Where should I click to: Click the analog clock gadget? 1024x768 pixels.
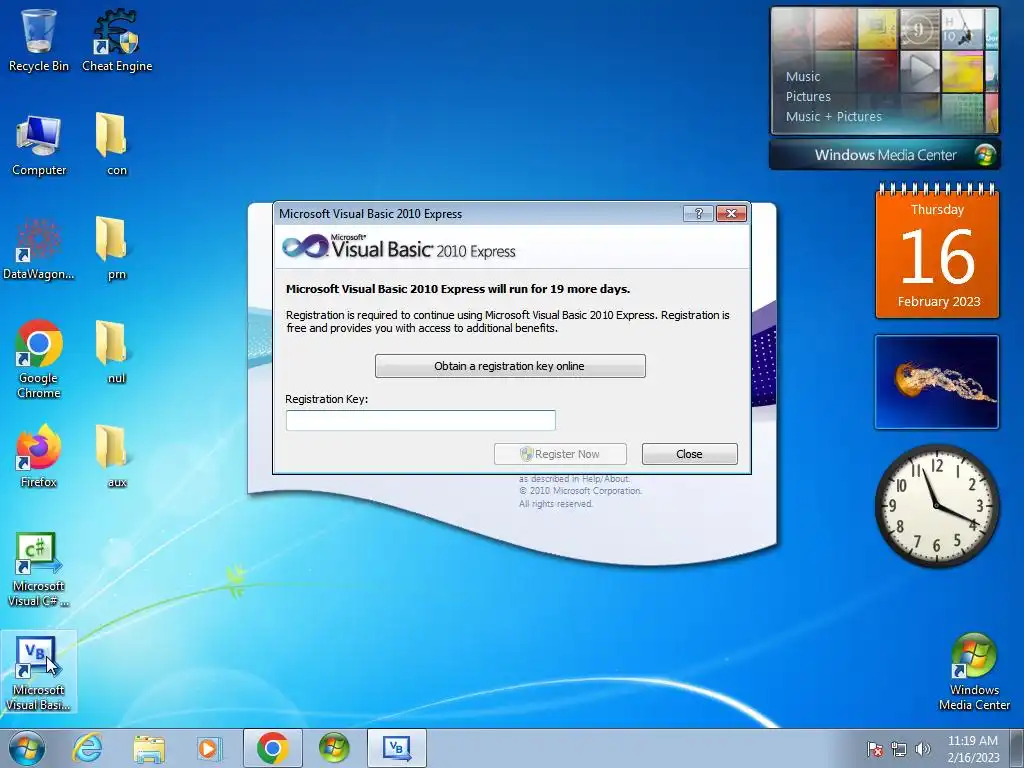[937, 505]
